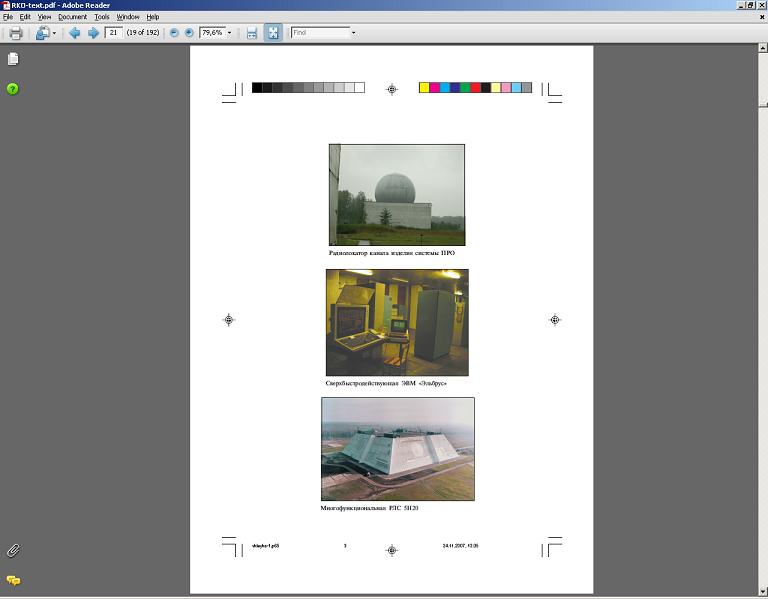
Task: Open the Attachments paperclip panel
Action: 13,550
